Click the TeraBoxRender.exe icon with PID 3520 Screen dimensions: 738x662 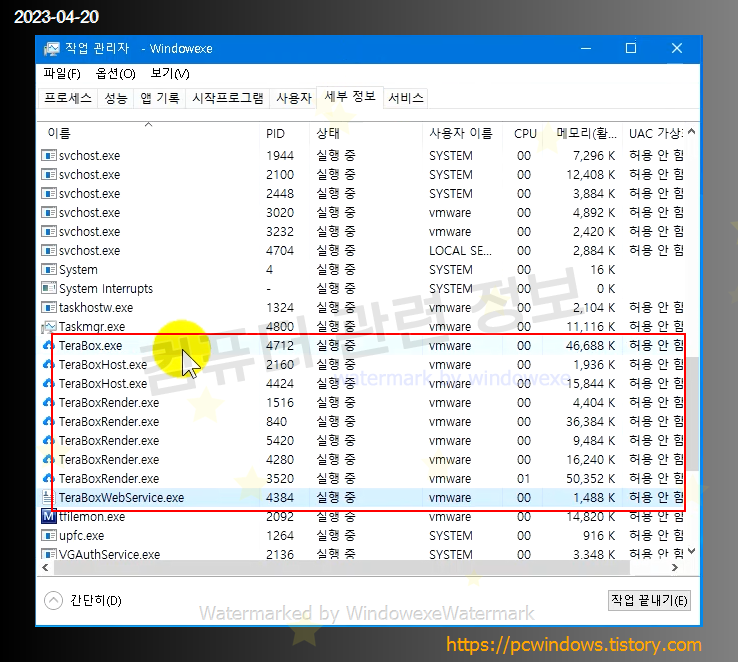[48, 479]
